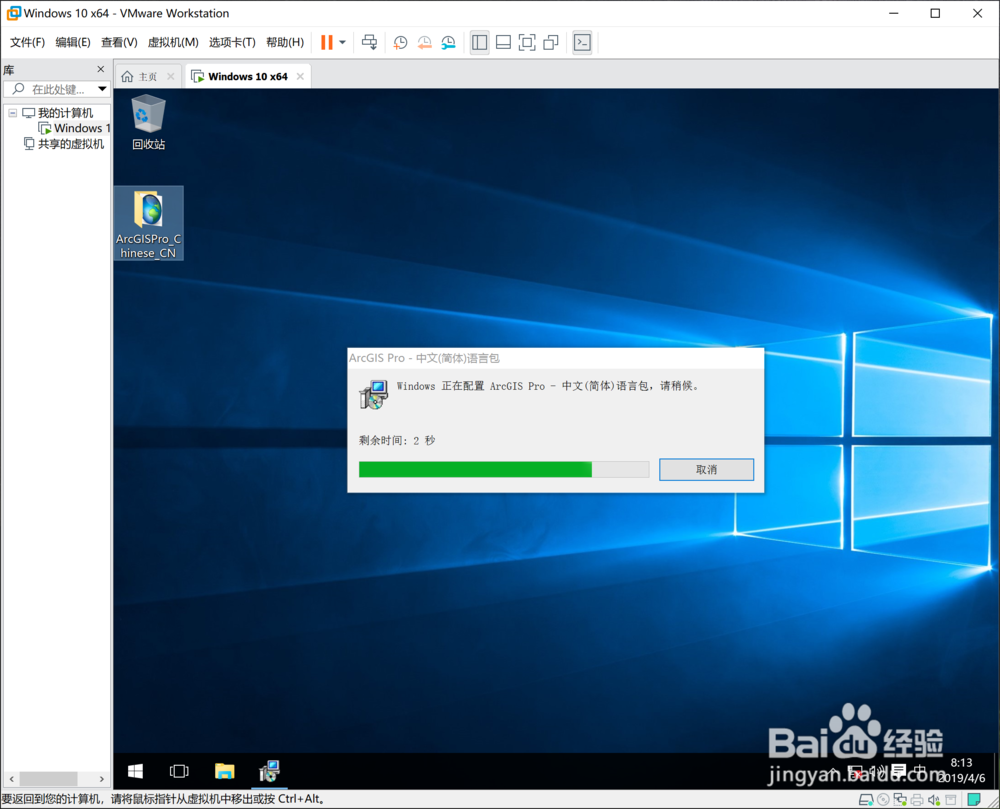This screenshot has height=809, width=1000.
Task: Switch to Unity mode
Action: 551,43
